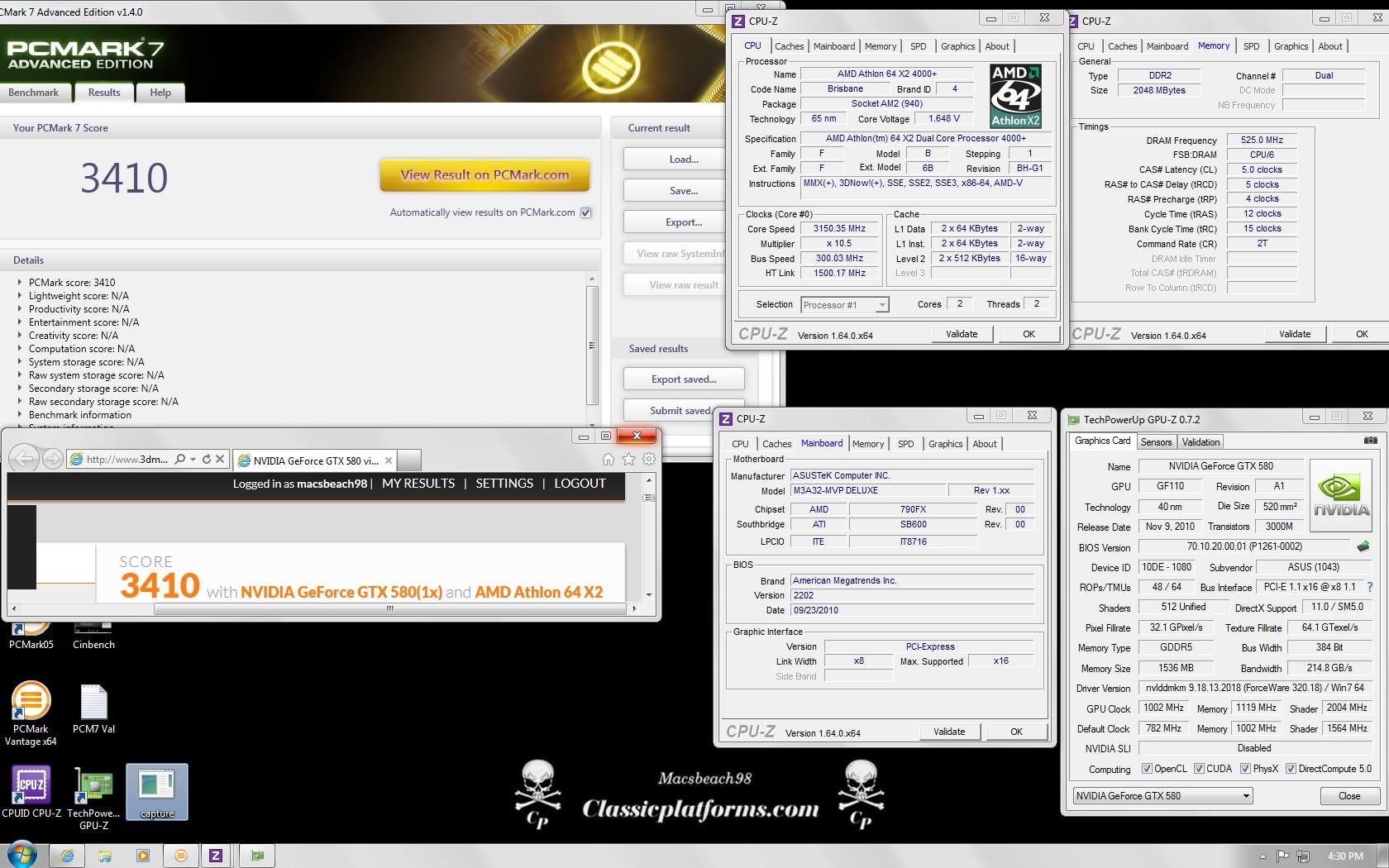Stop loading the IE page
1389x868 pixels.
(220, 459)
